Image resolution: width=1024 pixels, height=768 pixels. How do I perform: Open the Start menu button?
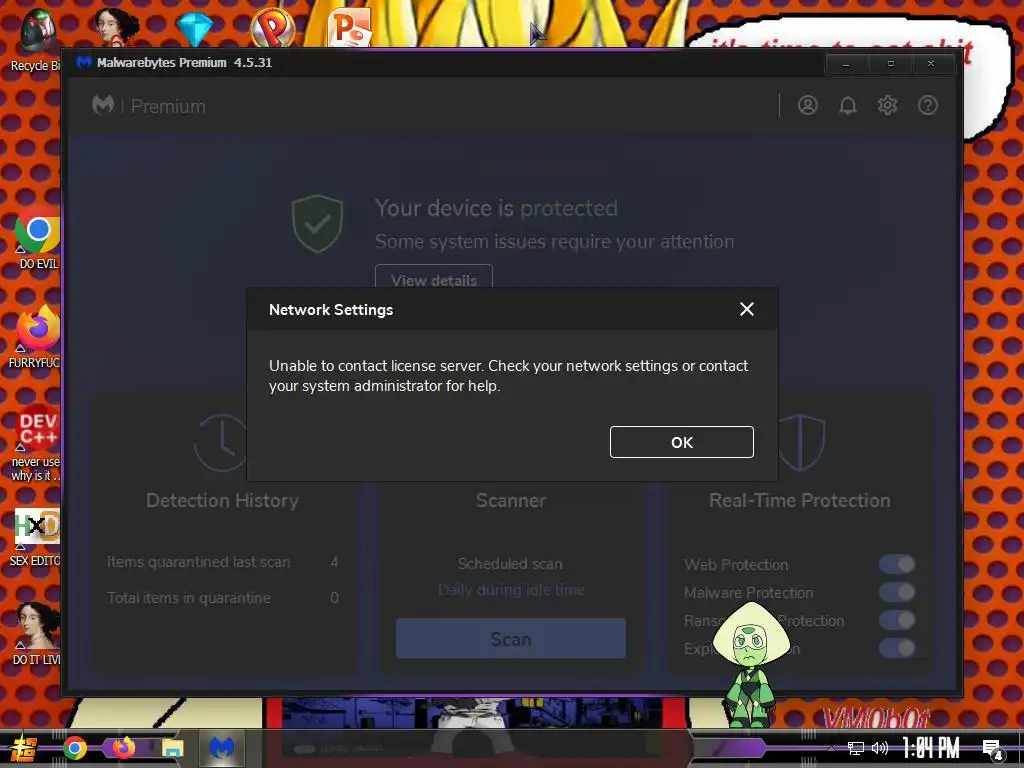tap(23, 748)
